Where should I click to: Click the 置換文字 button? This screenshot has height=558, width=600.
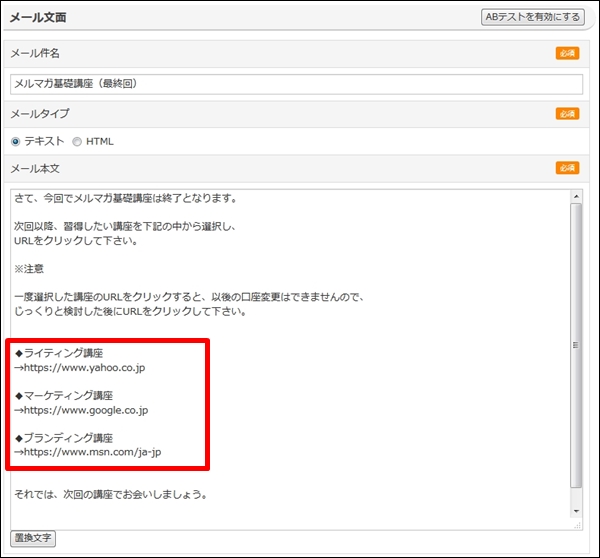[x=33, y=538]
